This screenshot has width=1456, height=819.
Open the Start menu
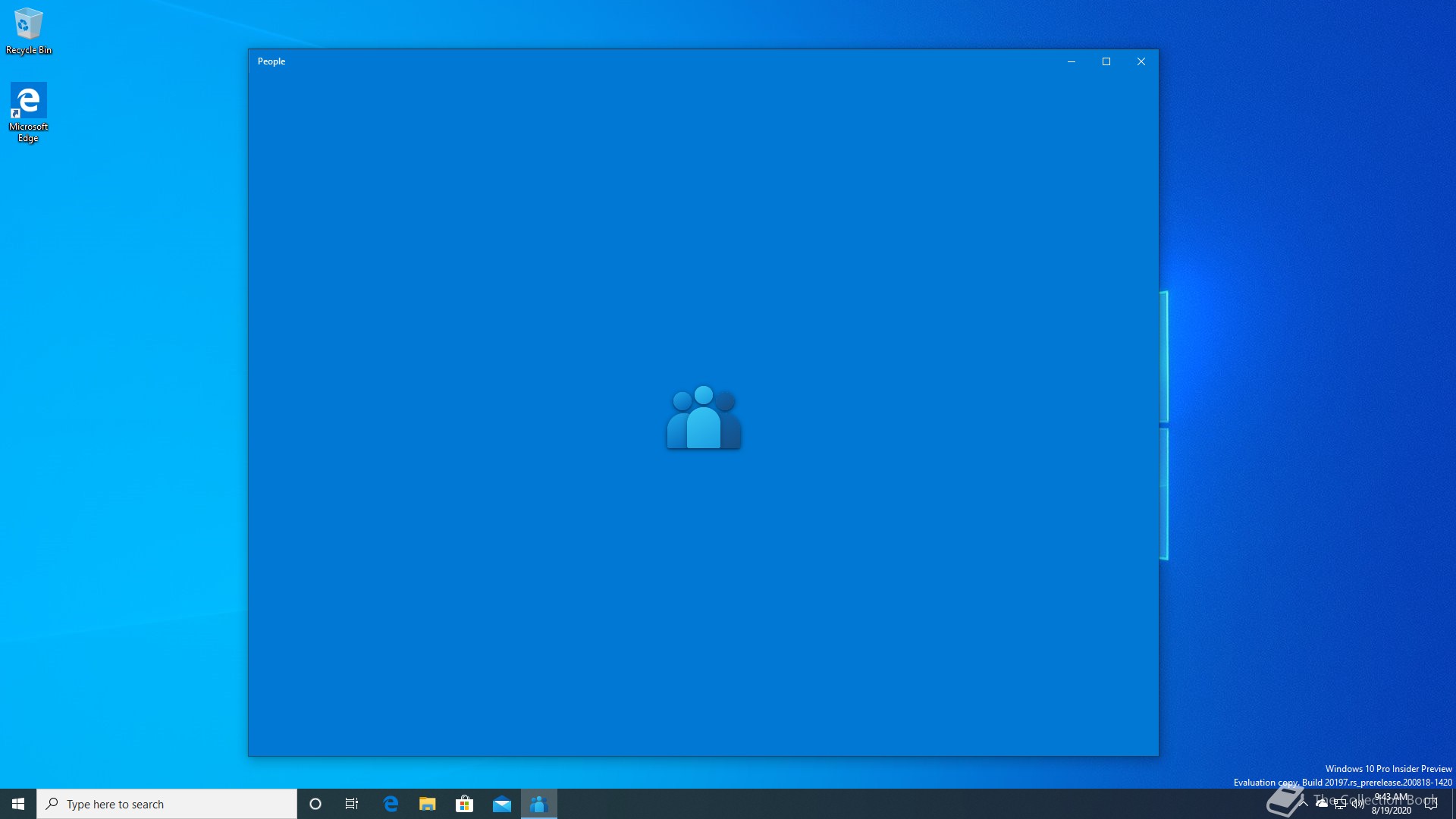pyautogui.click(x=18, y=804)
